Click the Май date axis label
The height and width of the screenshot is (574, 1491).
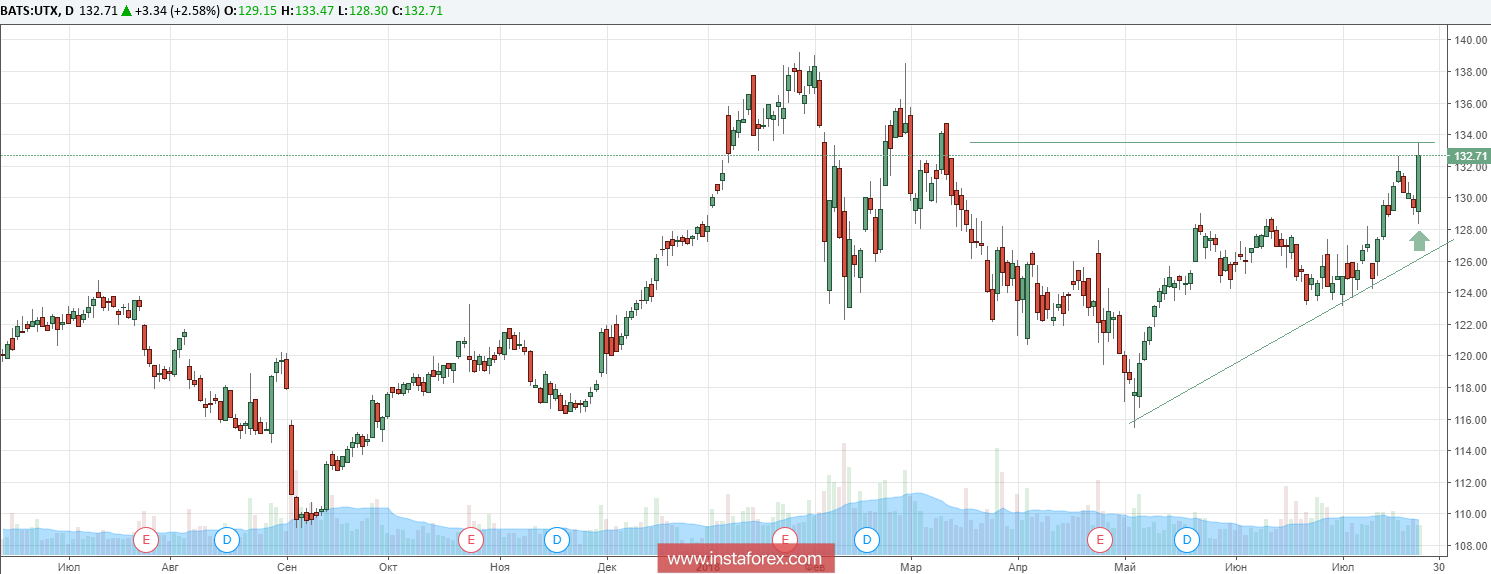tap(1125, 565)
